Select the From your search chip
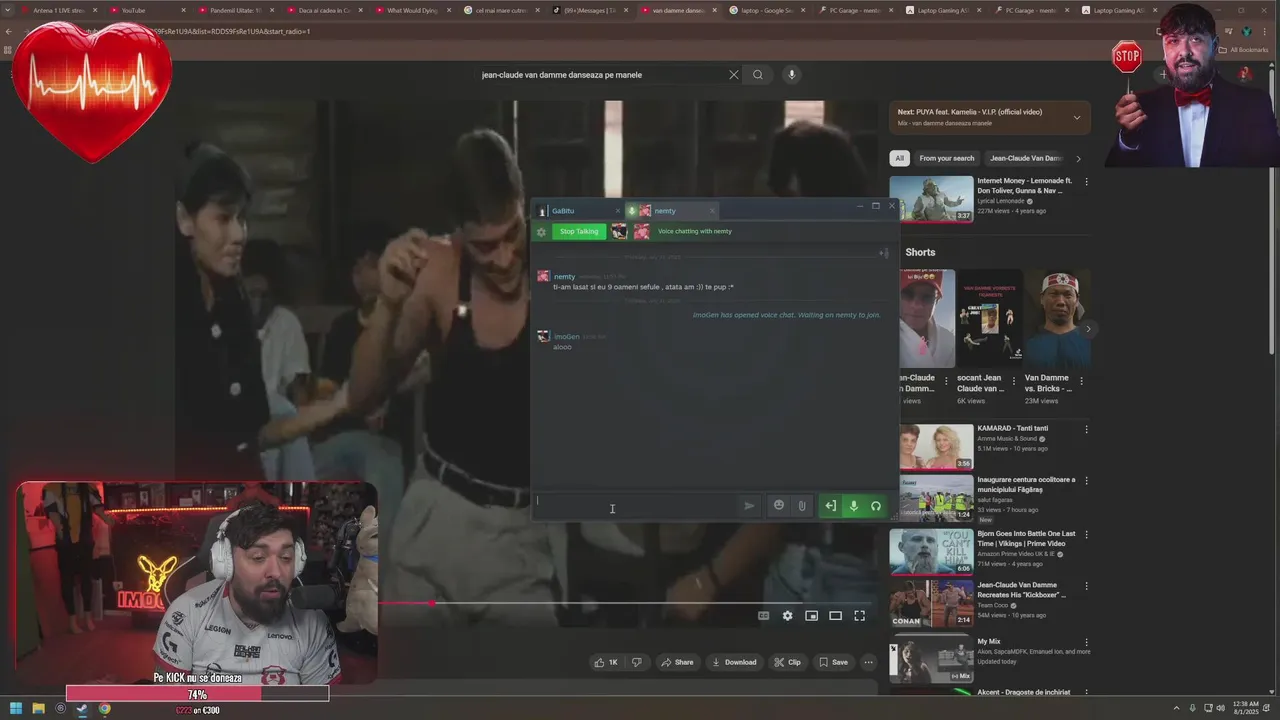Screen dimensions: 1280x720 click(946, 158)
